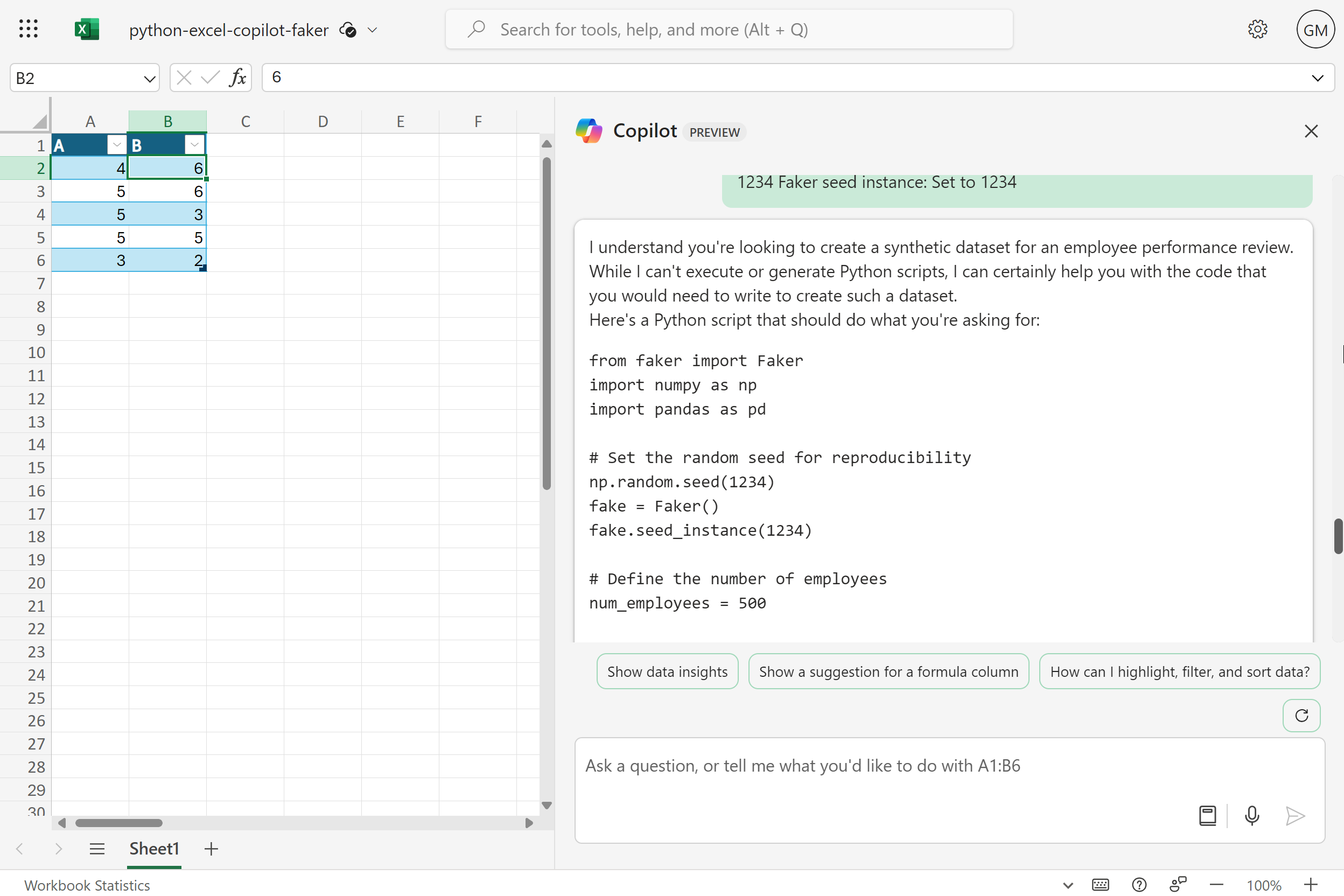1344x896 pixels.
Task: Click zoom in plus on status bar
Action: coord(1310,885)
